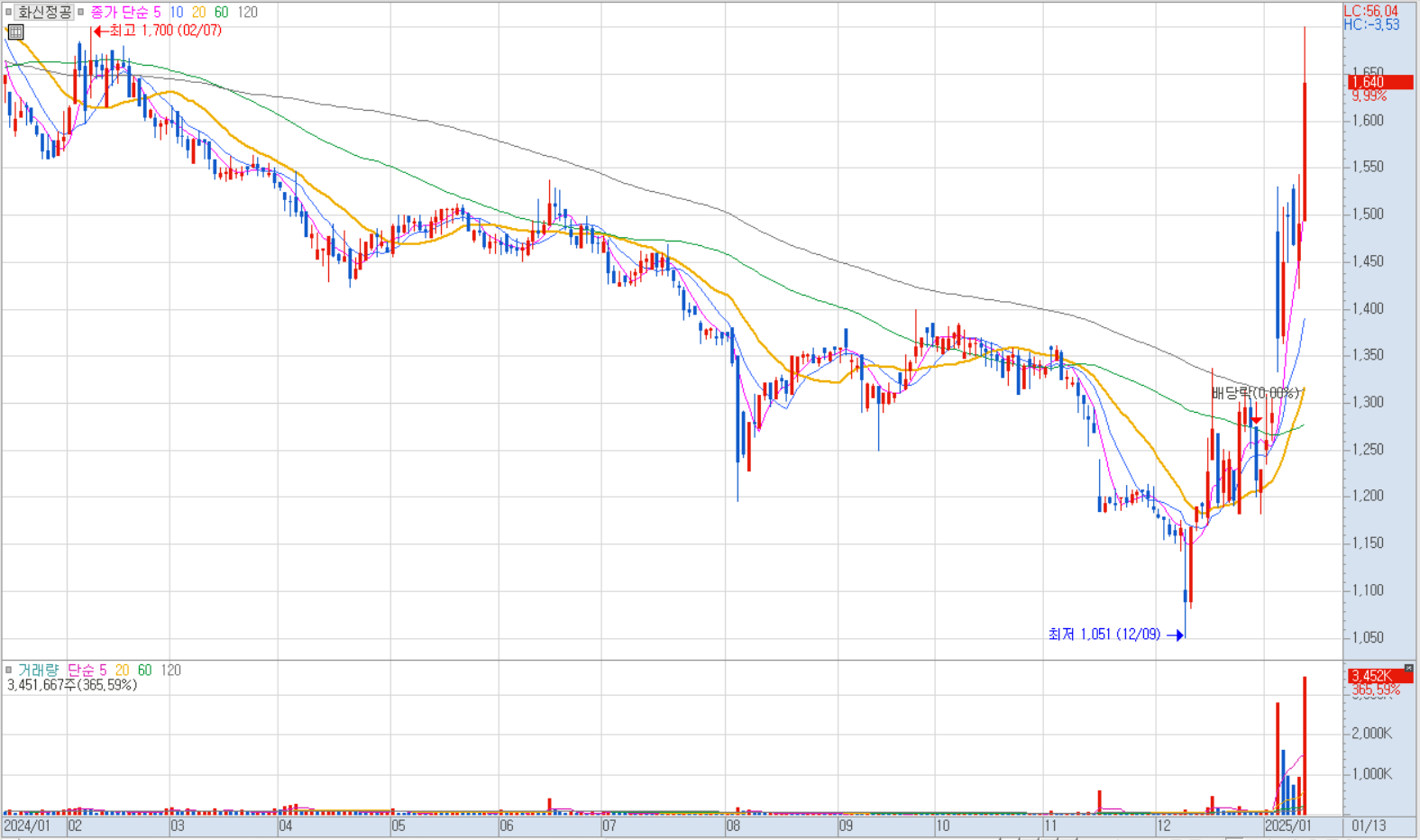Select the price 5-day moving average label
Image resolution: width=1420 pixels, height=840 pixels.
(x=157, y=12)
